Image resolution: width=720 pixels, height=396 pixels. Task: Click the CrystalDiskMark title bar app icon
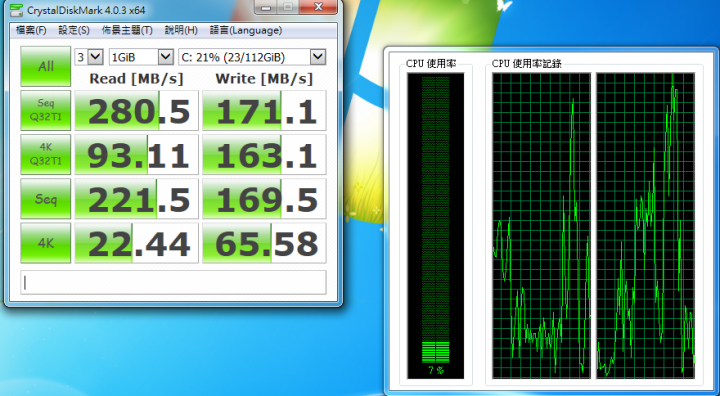16,10
